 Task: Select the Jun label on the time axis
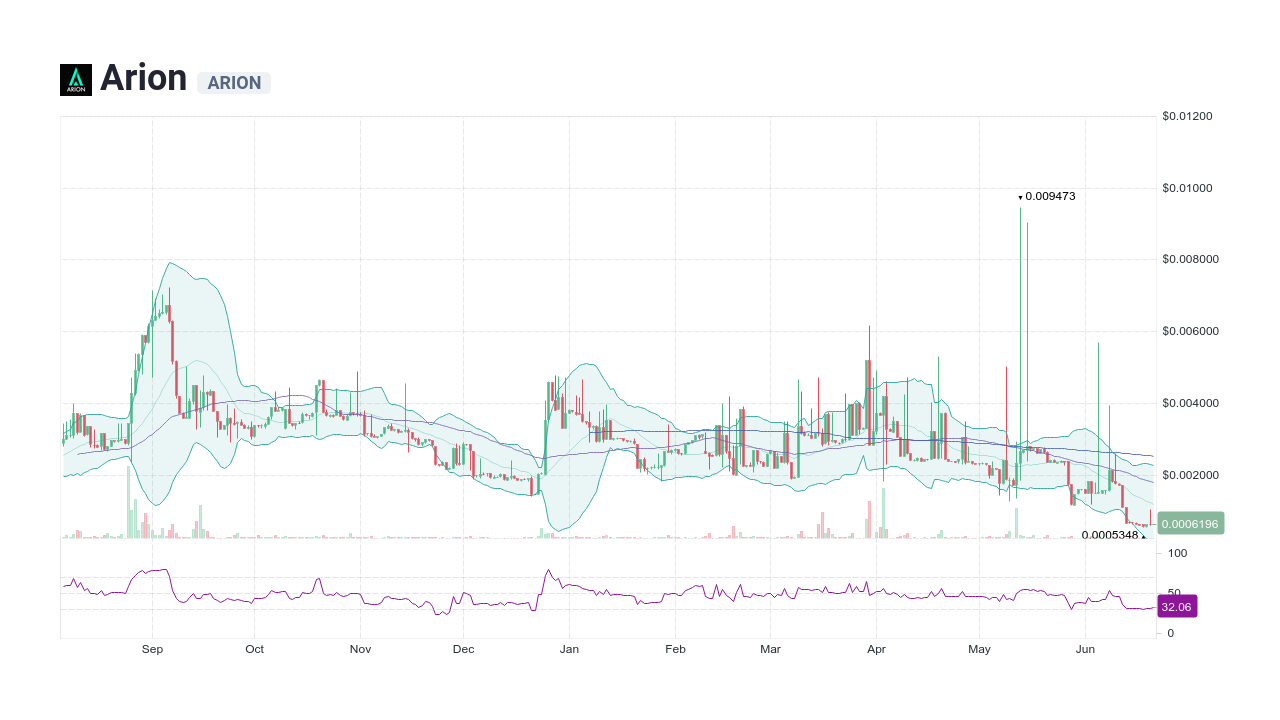1085,649
